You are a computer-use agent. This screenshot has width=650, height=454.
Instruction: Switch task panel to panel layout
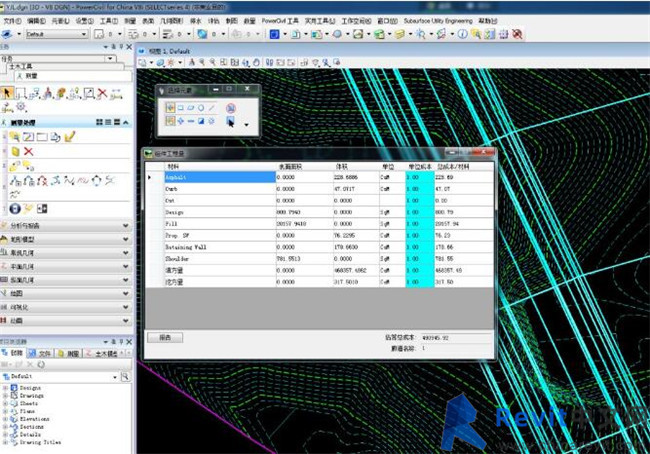pos(117,122)
